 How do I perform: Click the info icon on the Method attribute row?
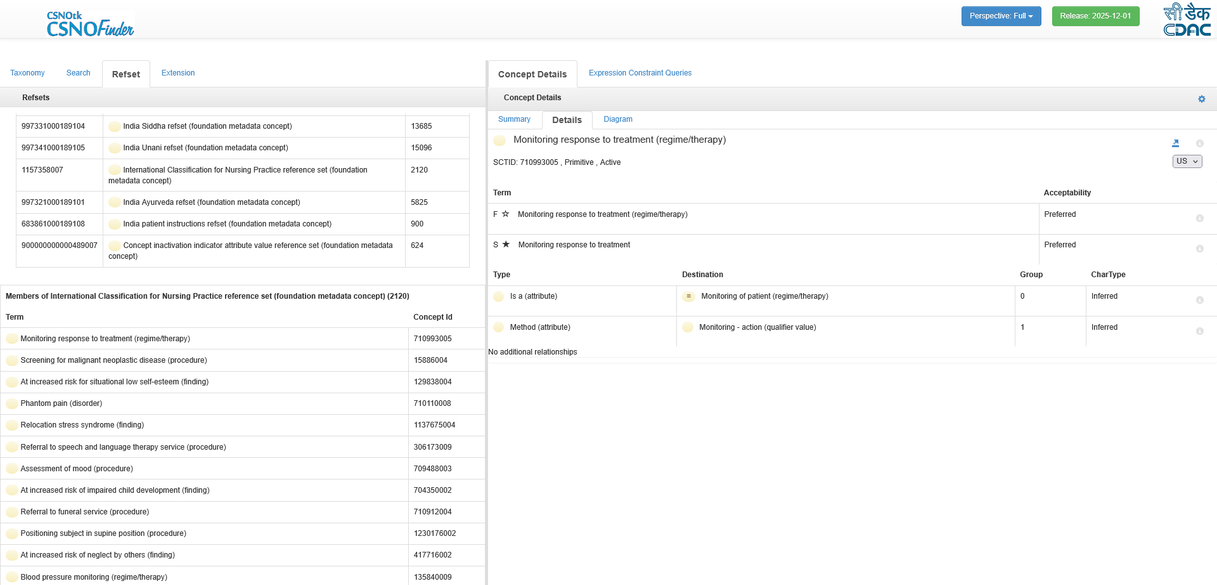[x=1199, y=331]
